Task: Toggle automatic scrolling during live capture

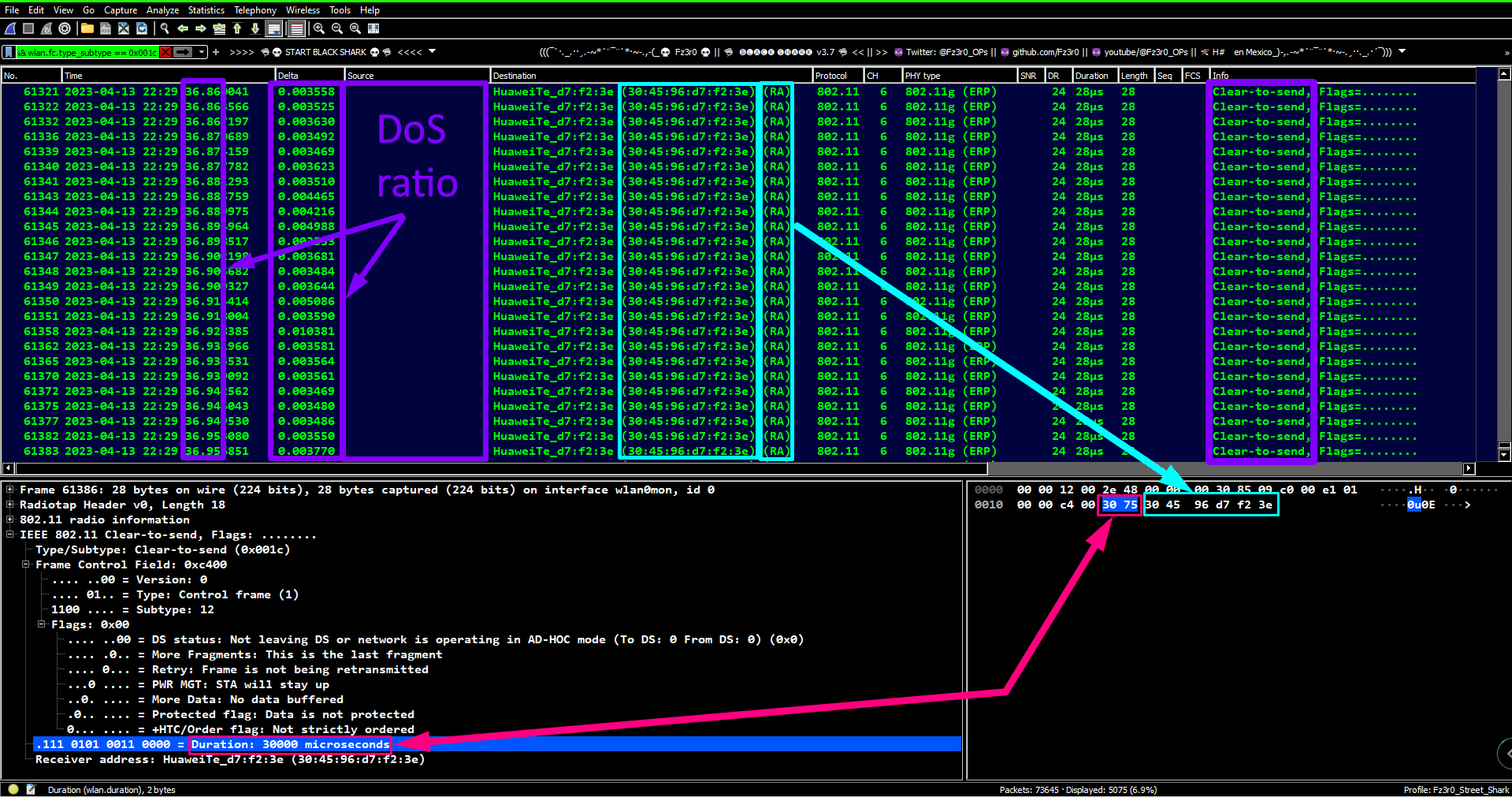Action: pos(273,28)
